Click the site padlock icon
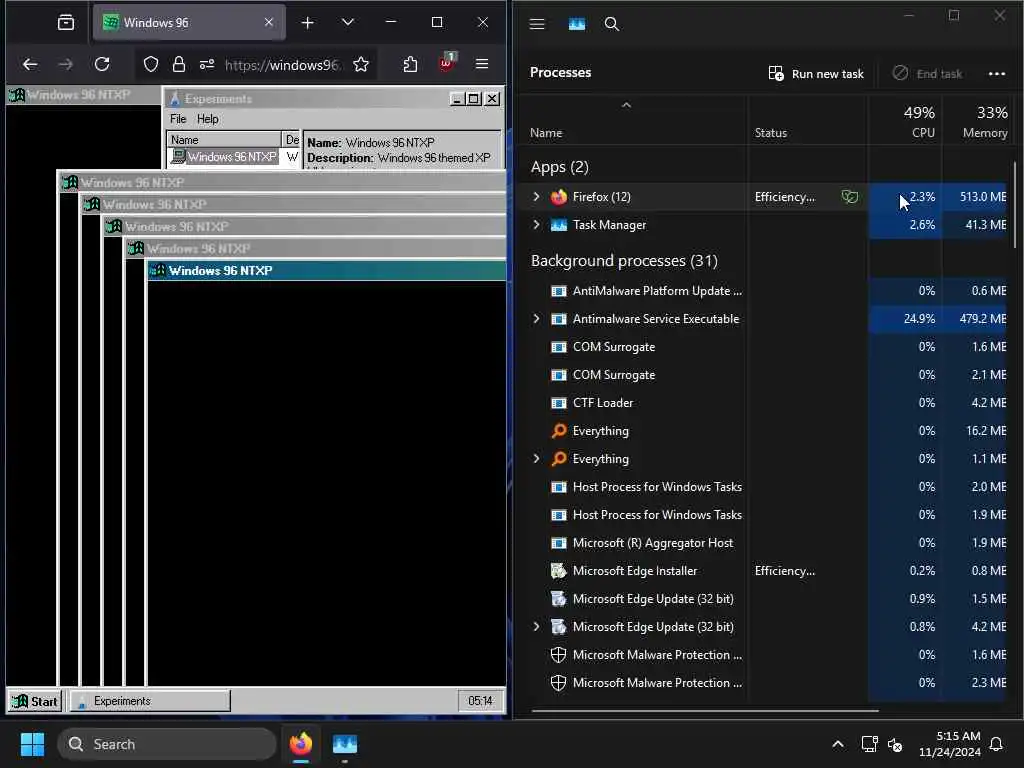The width and height of the screenshot is (1024, 768). click(x=178, y=64)
